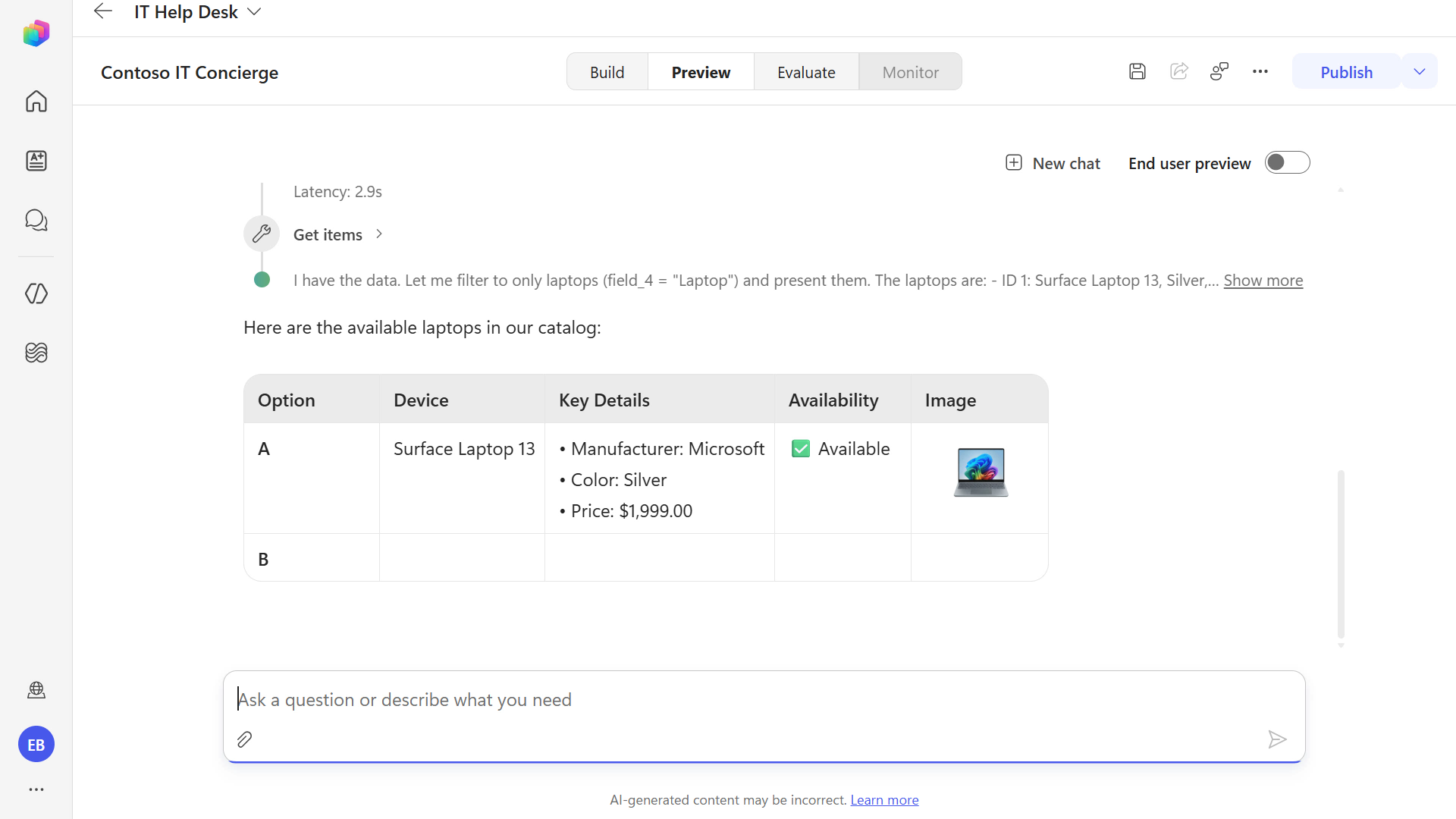1456x819 pixels.
Task: Switch to the Build tab
Action: tap(607, 72)
